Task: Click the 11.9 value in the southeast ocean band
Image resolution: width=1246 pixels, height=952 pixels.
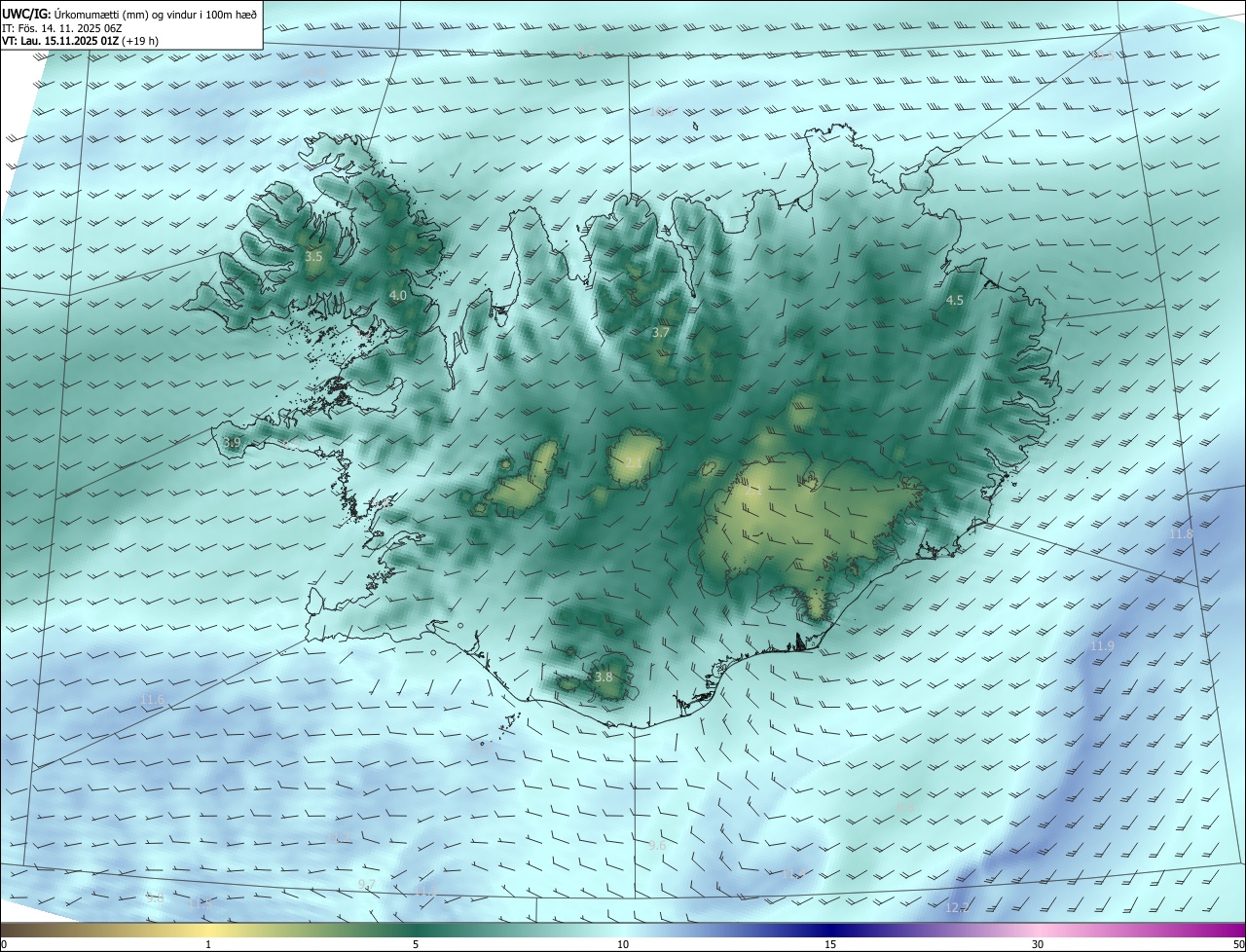Action: pyautogui.click(x=1102, y=646)
